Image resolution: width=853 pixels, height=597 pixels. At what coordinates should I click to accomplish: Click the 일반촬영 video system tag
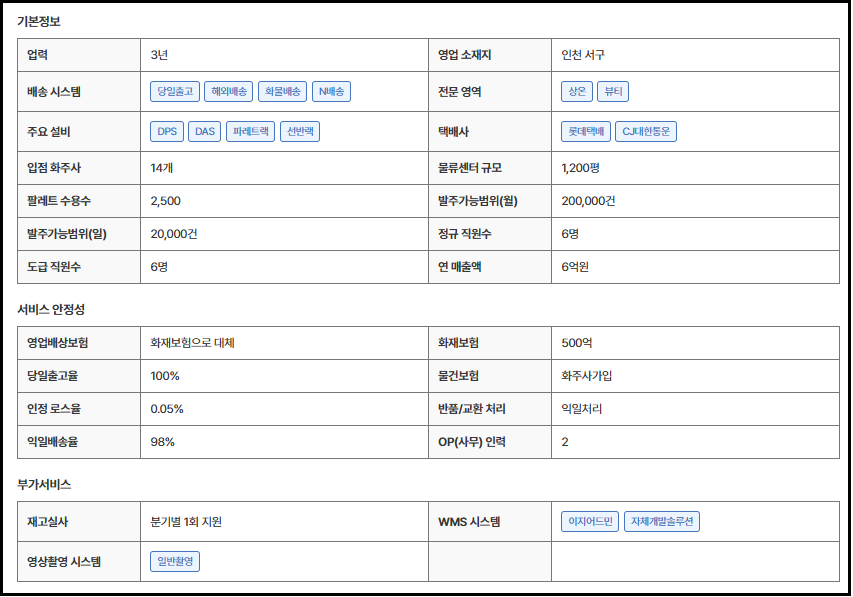click(x=175, y=562)
